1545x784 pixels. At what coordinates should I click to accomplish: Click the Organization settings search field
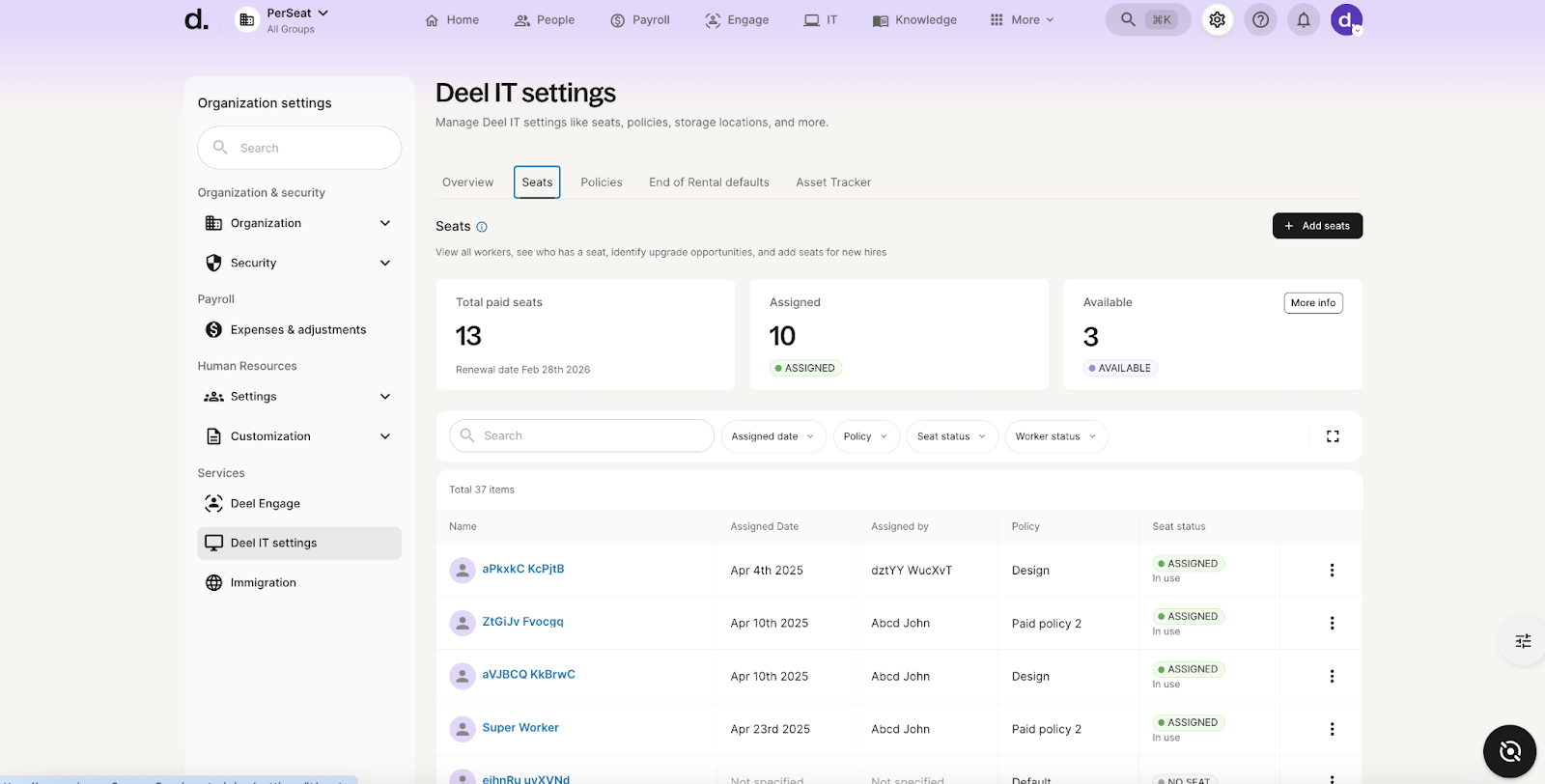[x=299, y=148]
